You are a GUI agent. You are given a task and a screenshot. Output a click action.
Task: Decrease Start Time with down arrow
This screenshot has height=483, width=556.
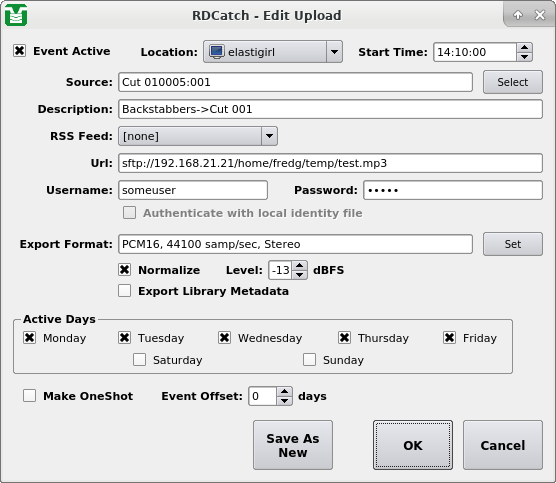click(524, 57)
